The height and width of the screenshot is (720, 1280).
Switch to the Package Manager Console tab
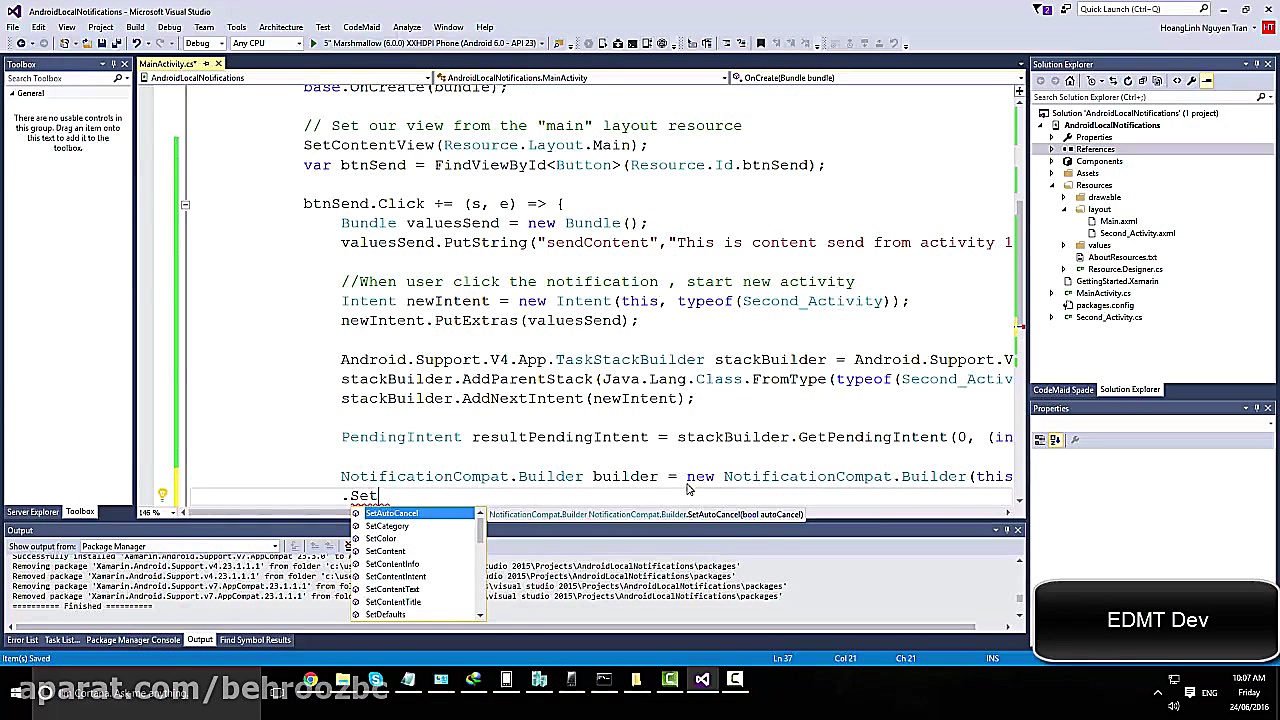(x=133, y=640)
